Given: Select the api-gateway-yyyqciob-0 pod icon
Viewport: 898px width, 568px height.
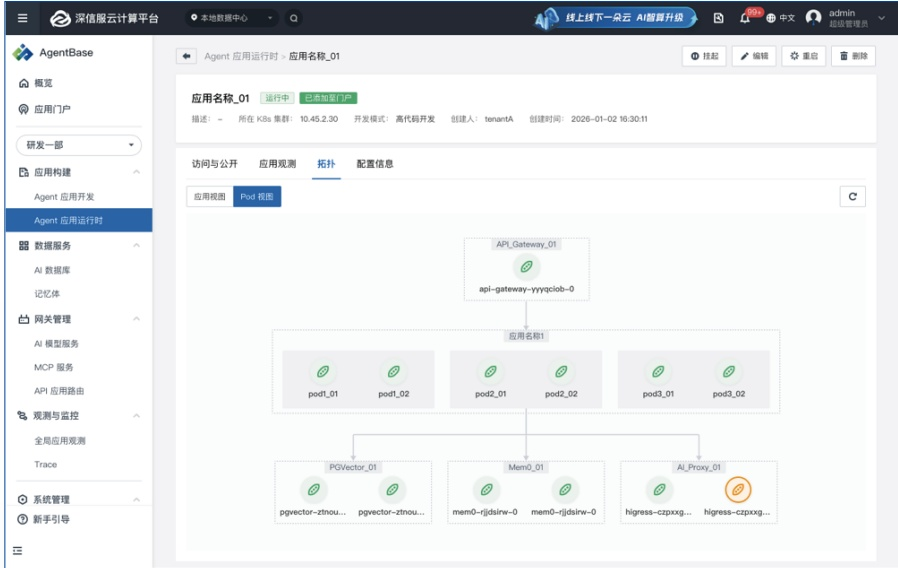Looking at the screenshot, I should coord(526,266).
